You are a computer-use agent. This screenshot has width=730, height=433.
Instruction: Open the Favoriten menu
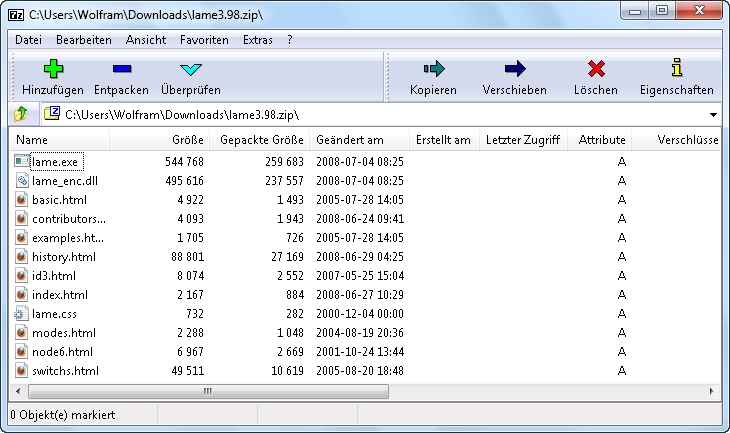tap(204, 40)
